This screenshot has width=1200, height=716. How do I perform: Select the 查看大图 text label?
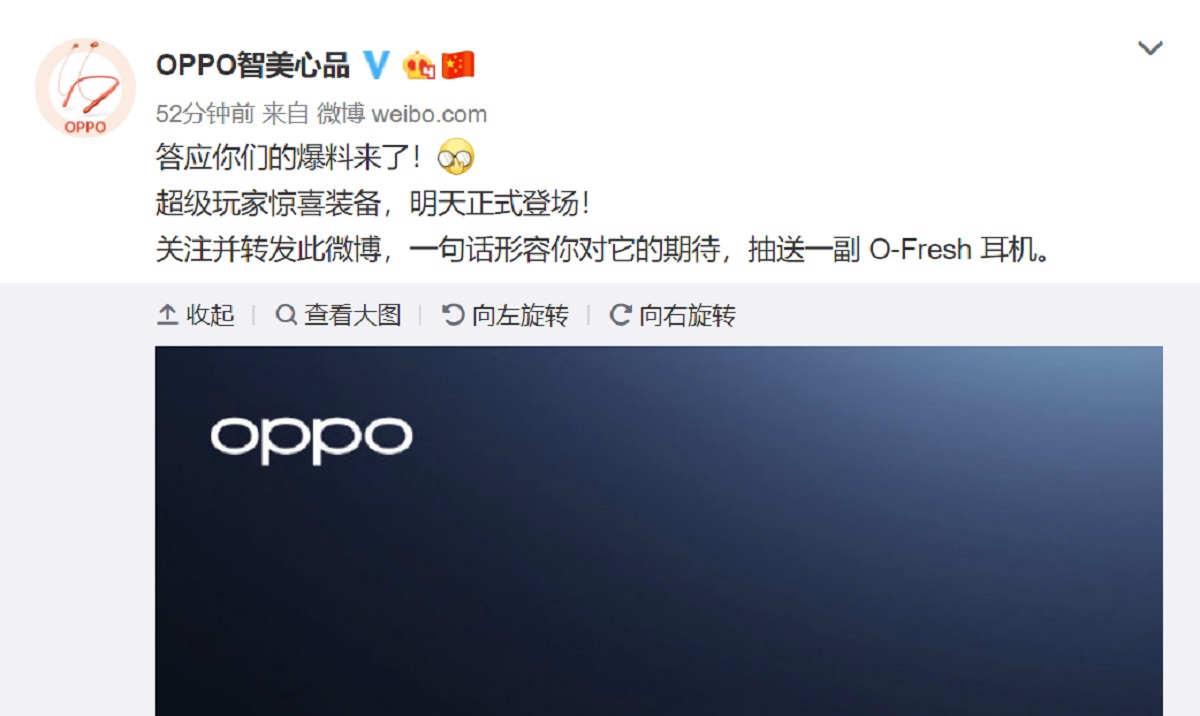(x=353, y=316)
